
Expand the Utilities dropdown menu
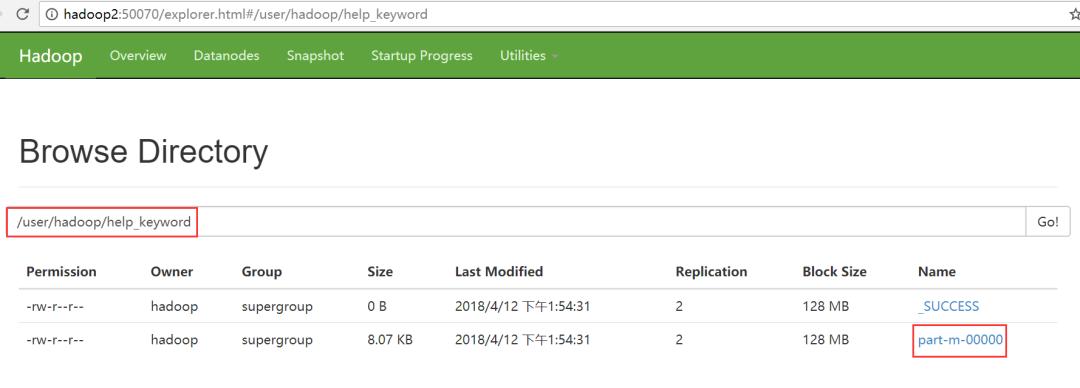point(529,56)
